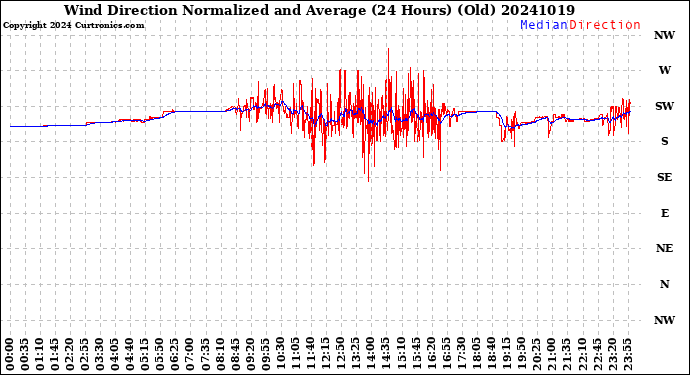Click the 07:00 time axis label
Screen dimensions: 690x375
[x=190, y=355]
